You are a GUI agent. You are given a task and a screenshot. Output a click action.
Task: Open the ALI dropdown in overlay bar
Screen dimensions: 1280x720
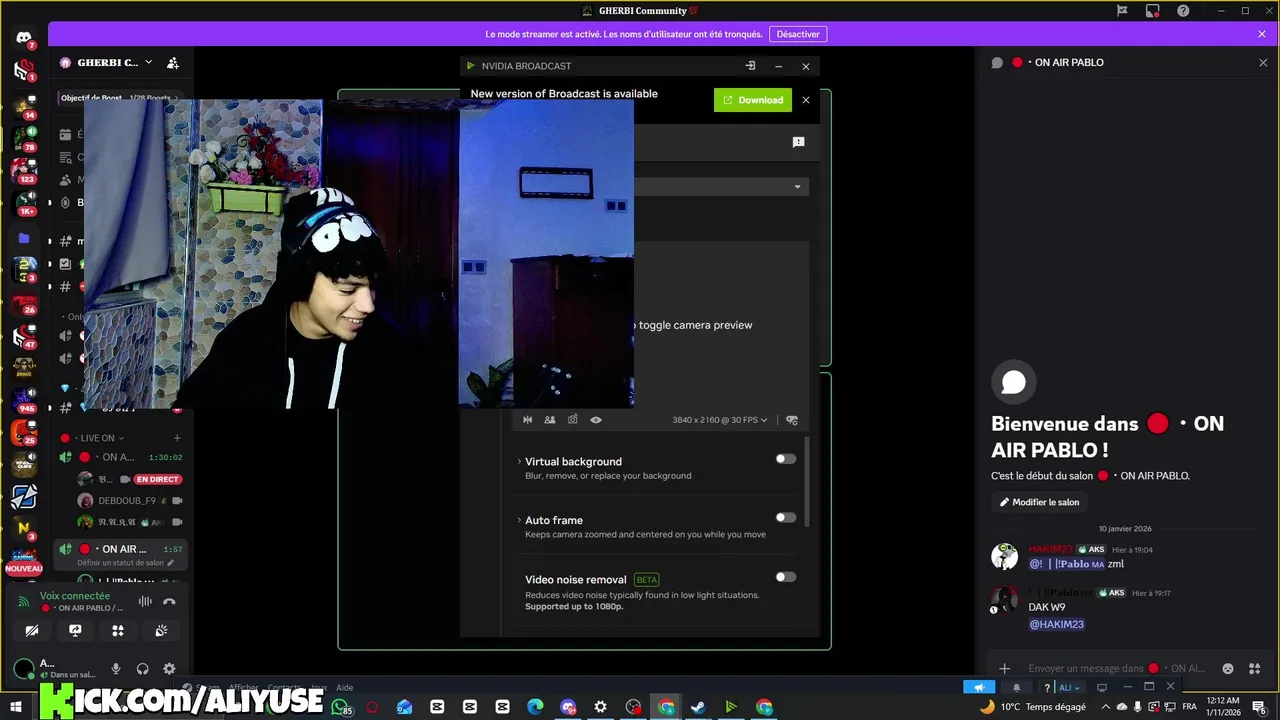pos(1069,687)
